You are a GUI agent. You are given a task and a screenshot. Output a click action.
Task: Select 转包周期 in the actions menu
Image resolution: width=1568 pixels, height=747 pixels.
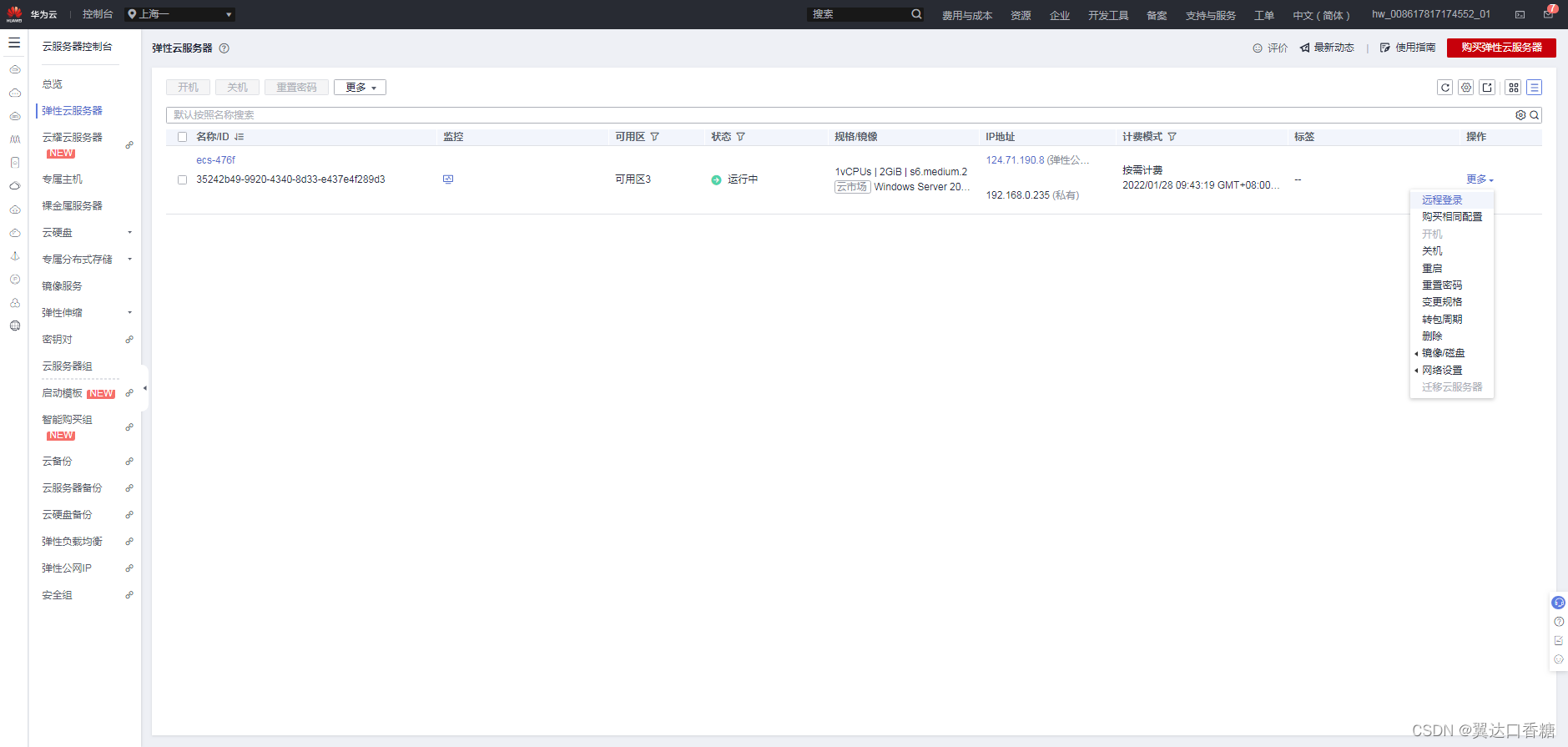(x=1442, y=320)
